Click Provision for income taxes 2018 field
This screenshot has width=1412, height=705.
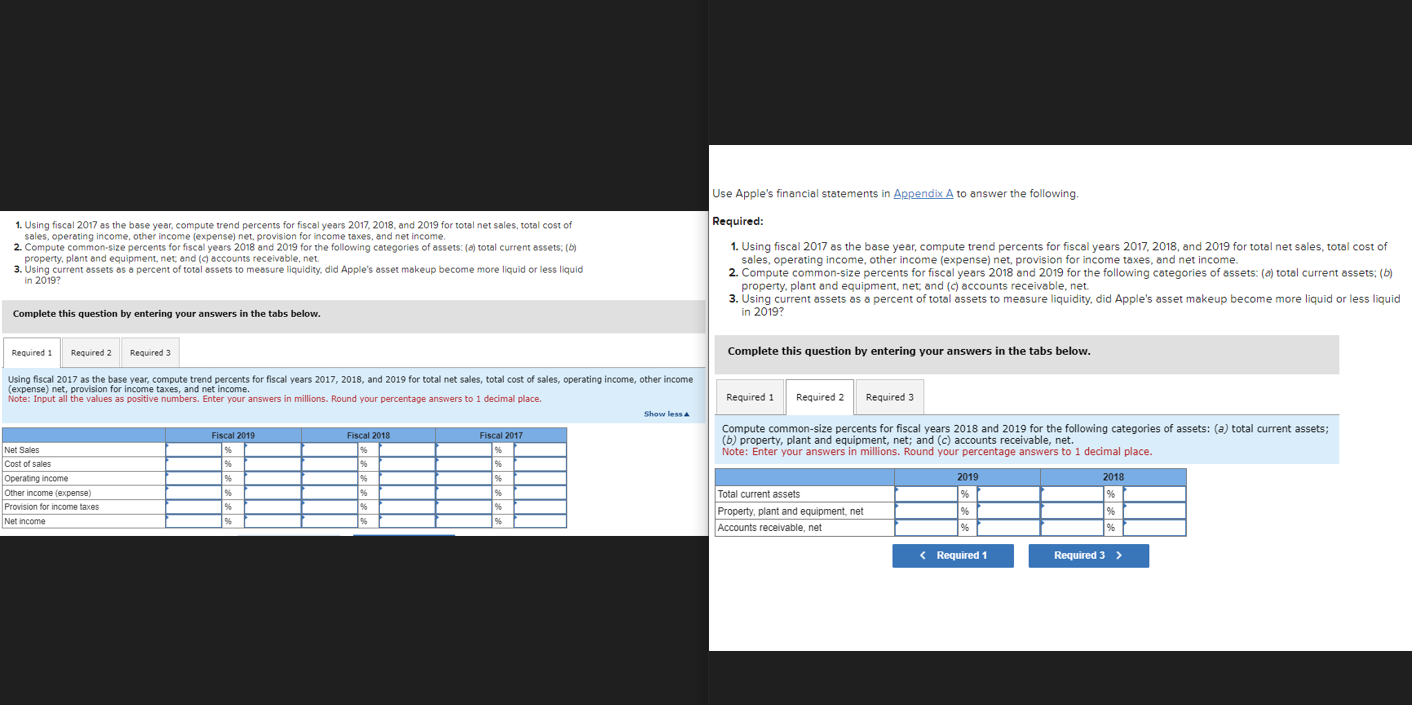tap(328, 505)
